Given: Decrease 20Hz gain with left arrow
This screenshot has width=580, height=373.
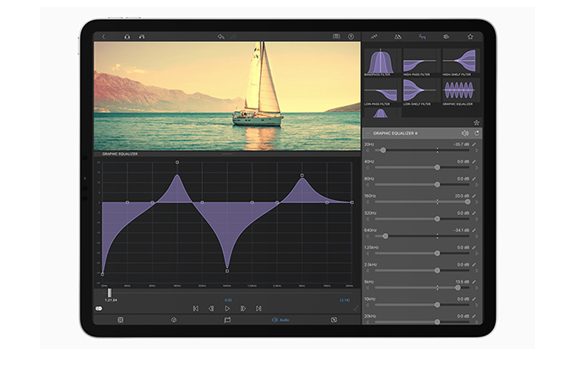Looking at the screenshot, I should pos(368,151).
